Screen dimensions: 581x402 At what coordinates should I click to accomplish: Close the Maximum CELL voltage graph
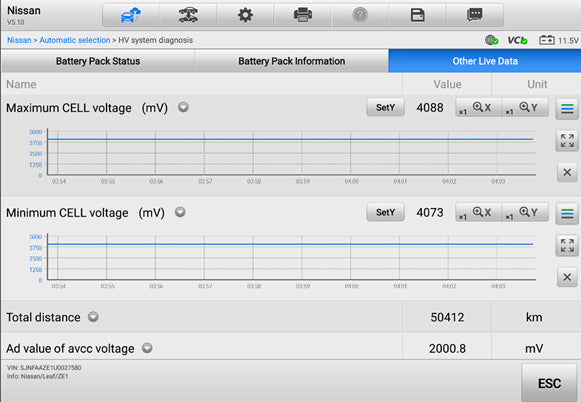point(567,172)
